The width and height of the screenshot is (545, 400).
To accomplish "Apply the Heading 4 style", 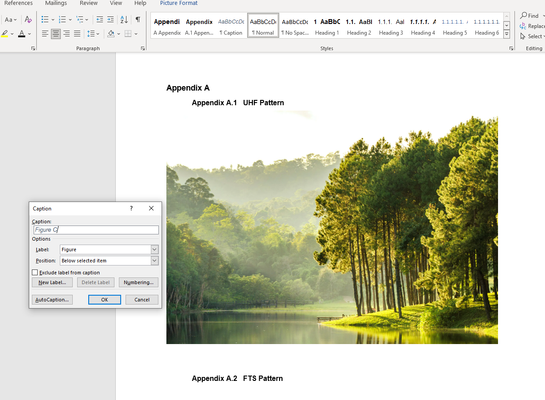I will (423, 27).
